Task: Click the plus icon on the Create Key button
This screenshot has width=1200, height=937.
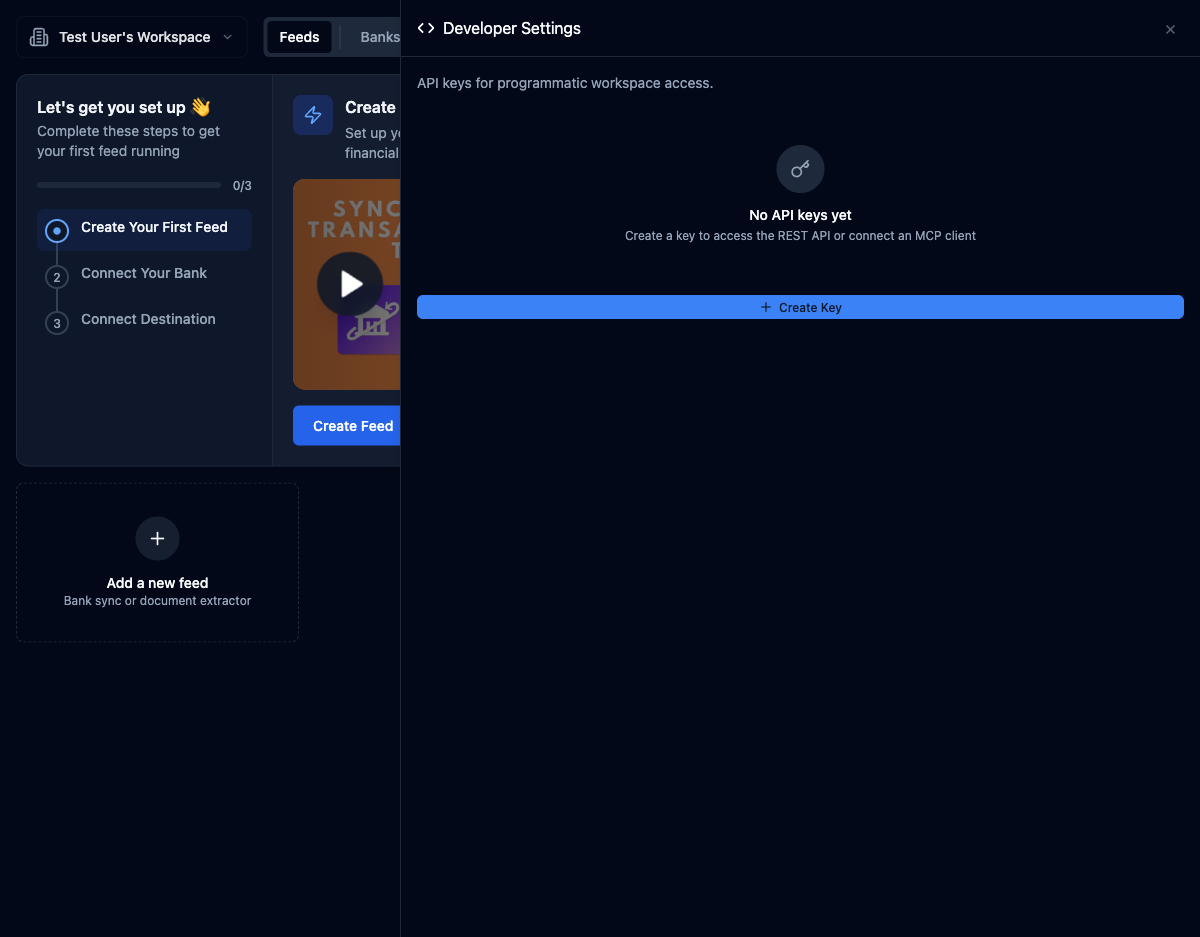Action: click(x=768, y=307)
